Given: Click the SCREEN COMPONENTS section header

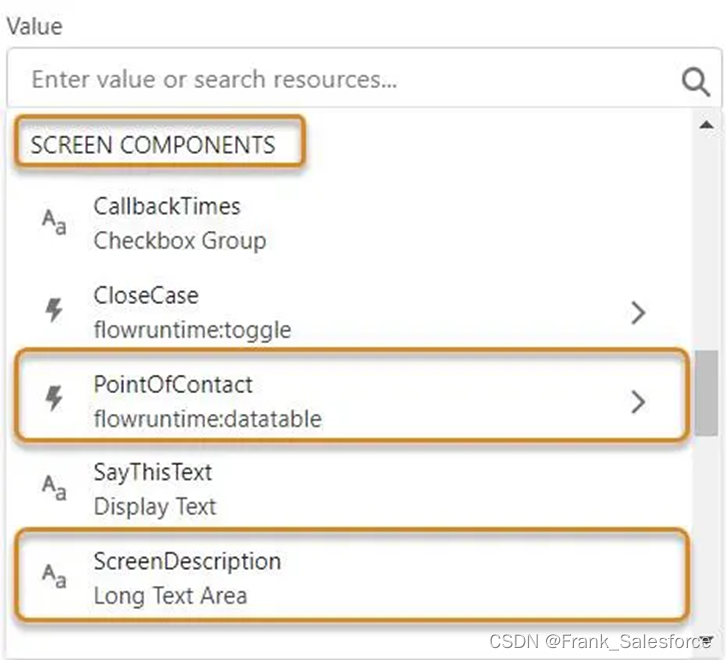Looking at the screenshot, I should pos(152,145).
